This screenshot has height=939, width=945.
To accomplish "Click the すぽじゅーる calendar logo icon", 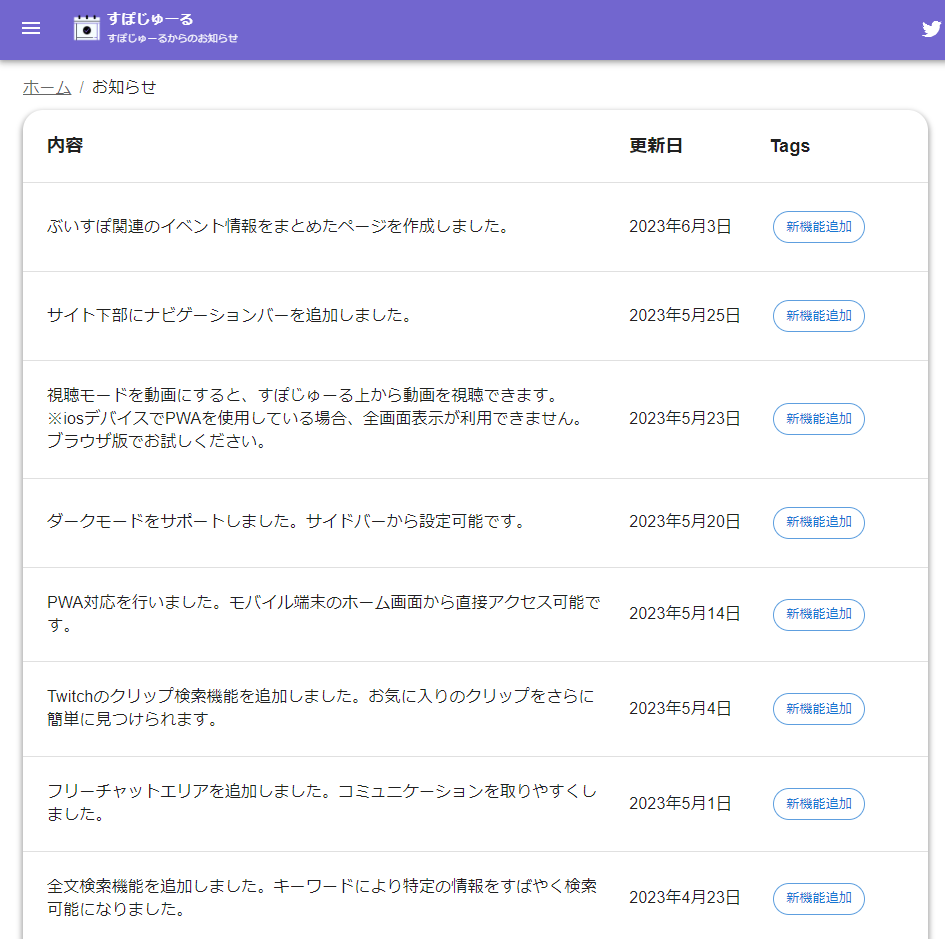I will [x=87, y=28].
